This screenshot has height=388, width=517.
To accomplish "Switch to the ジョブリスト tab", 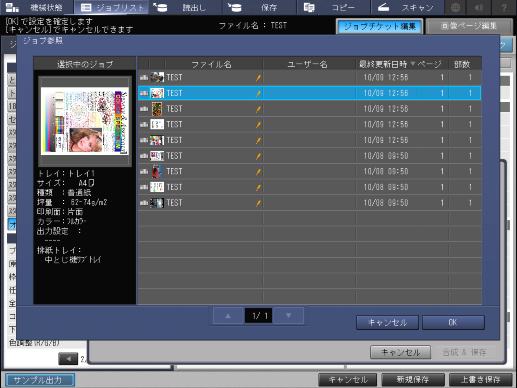I will pos(112,7).
